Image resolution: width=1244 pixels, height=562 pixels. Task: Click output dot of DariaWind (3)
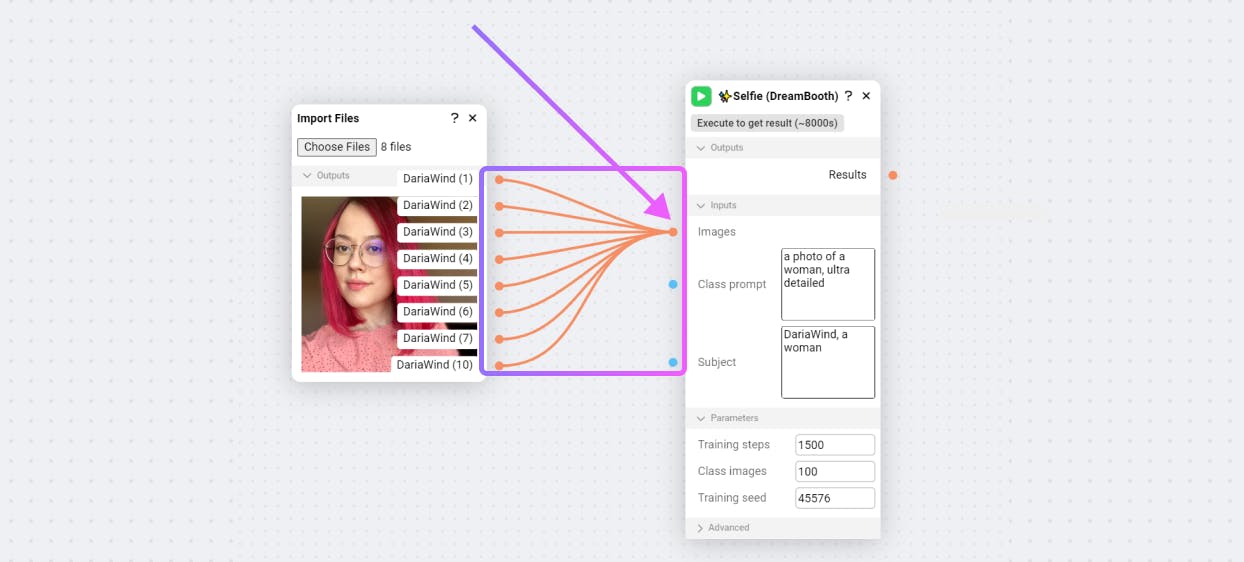[499, 233]
